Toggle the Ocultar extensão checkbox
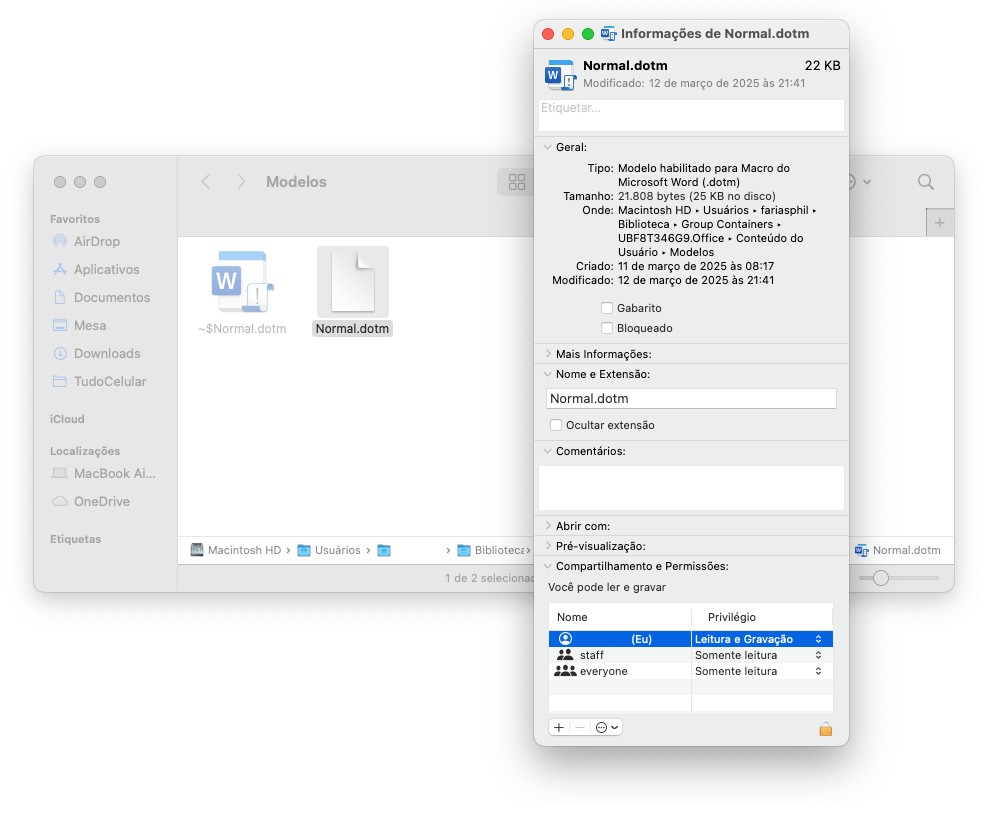988x815 pixels. coord(556,425)
